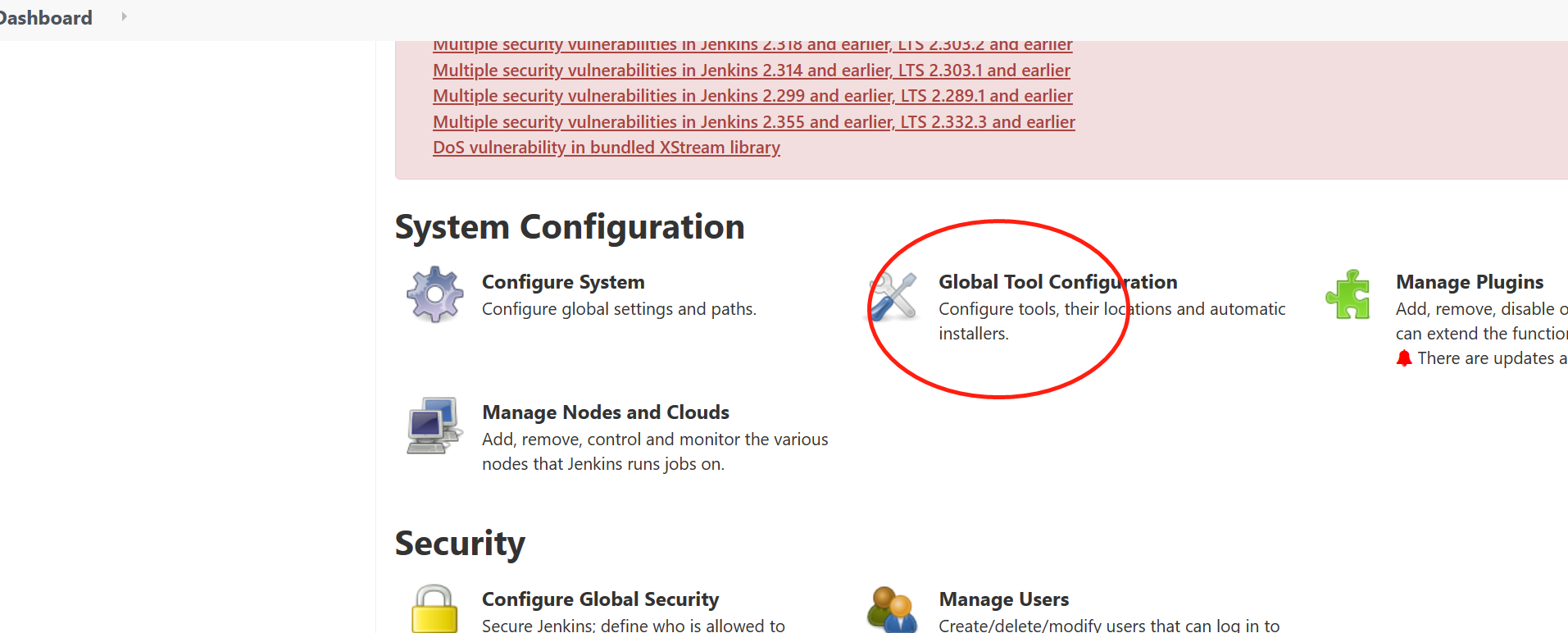Open the Global Tool Configuration link
This screenshot has height=633, width=1568.
[1058, 282]
